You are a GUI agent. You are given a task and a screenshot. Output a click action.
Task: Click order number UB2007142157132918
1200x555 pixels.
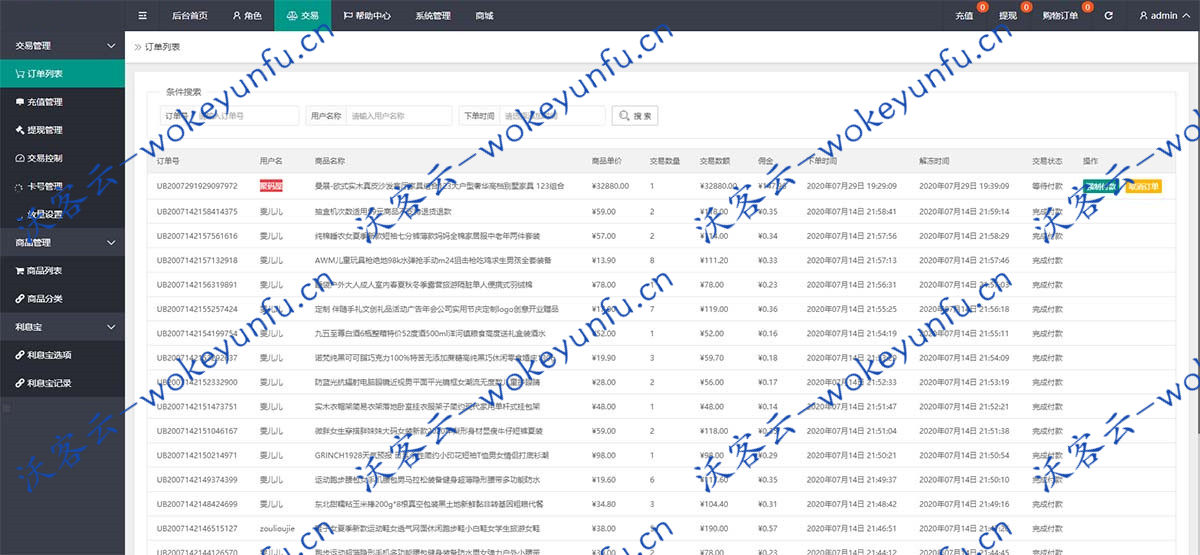click(x=197, y=260)
